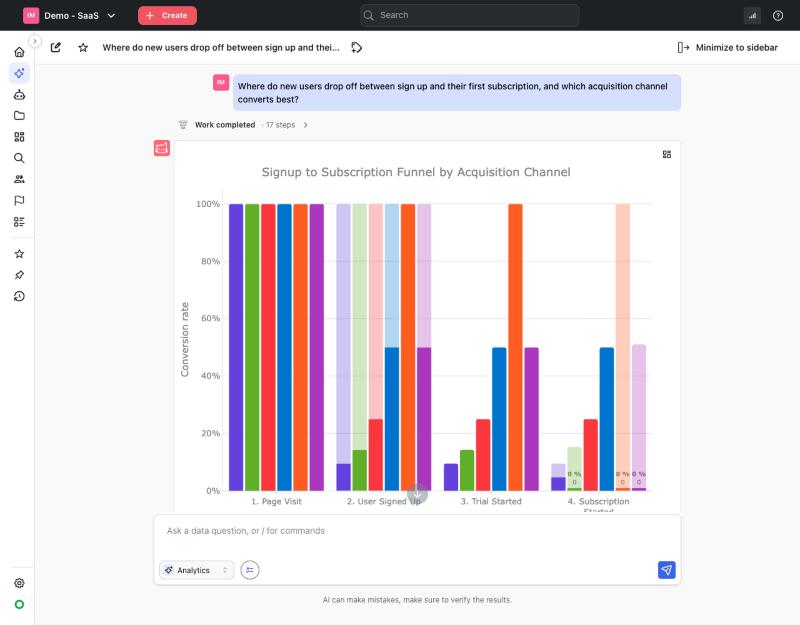
Task: Click the red bar at User Signed Up
Action: tap(376, 455)
